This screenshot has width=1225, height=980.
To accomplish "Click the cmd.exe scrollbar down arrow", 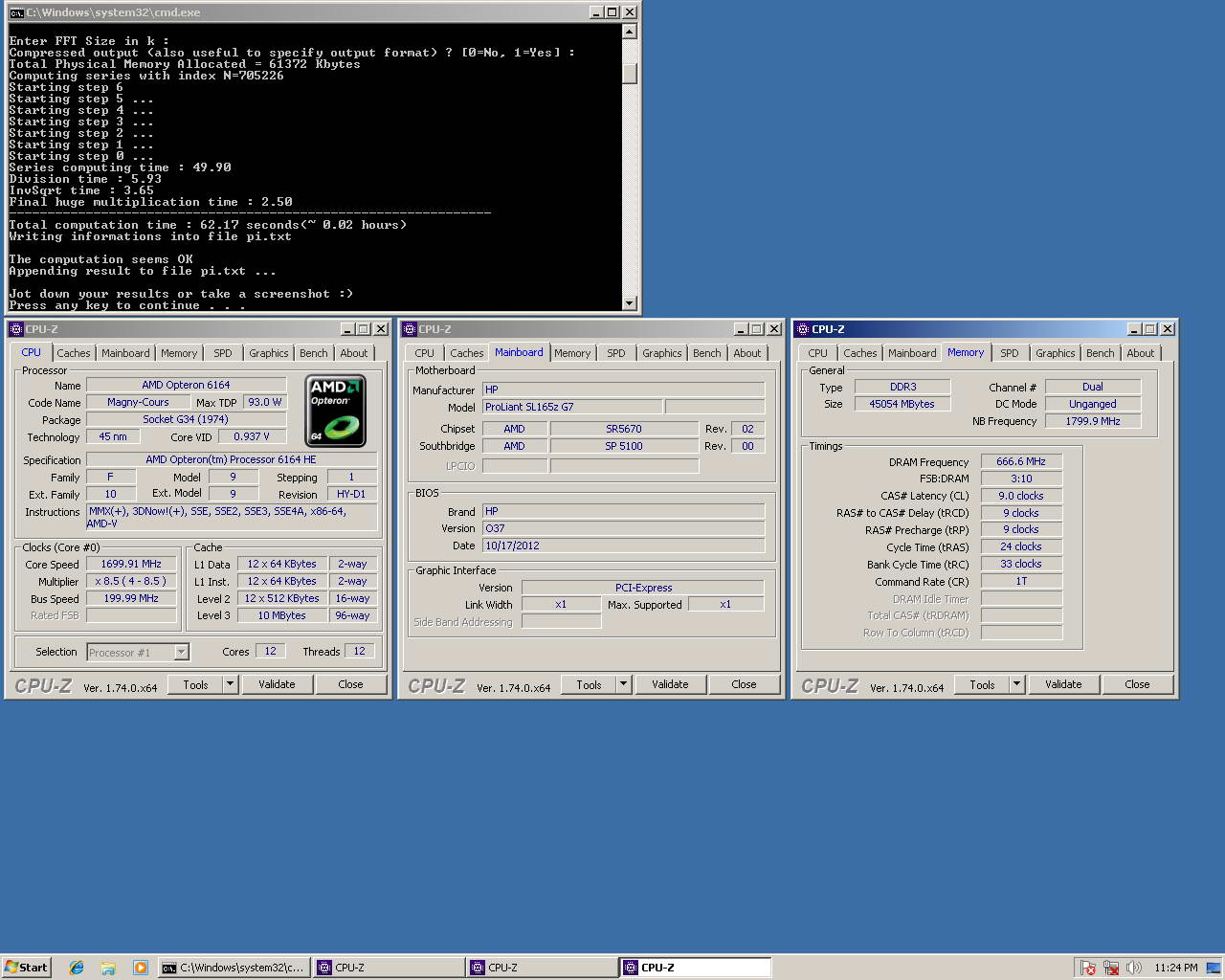I will [x=629, y=303].
